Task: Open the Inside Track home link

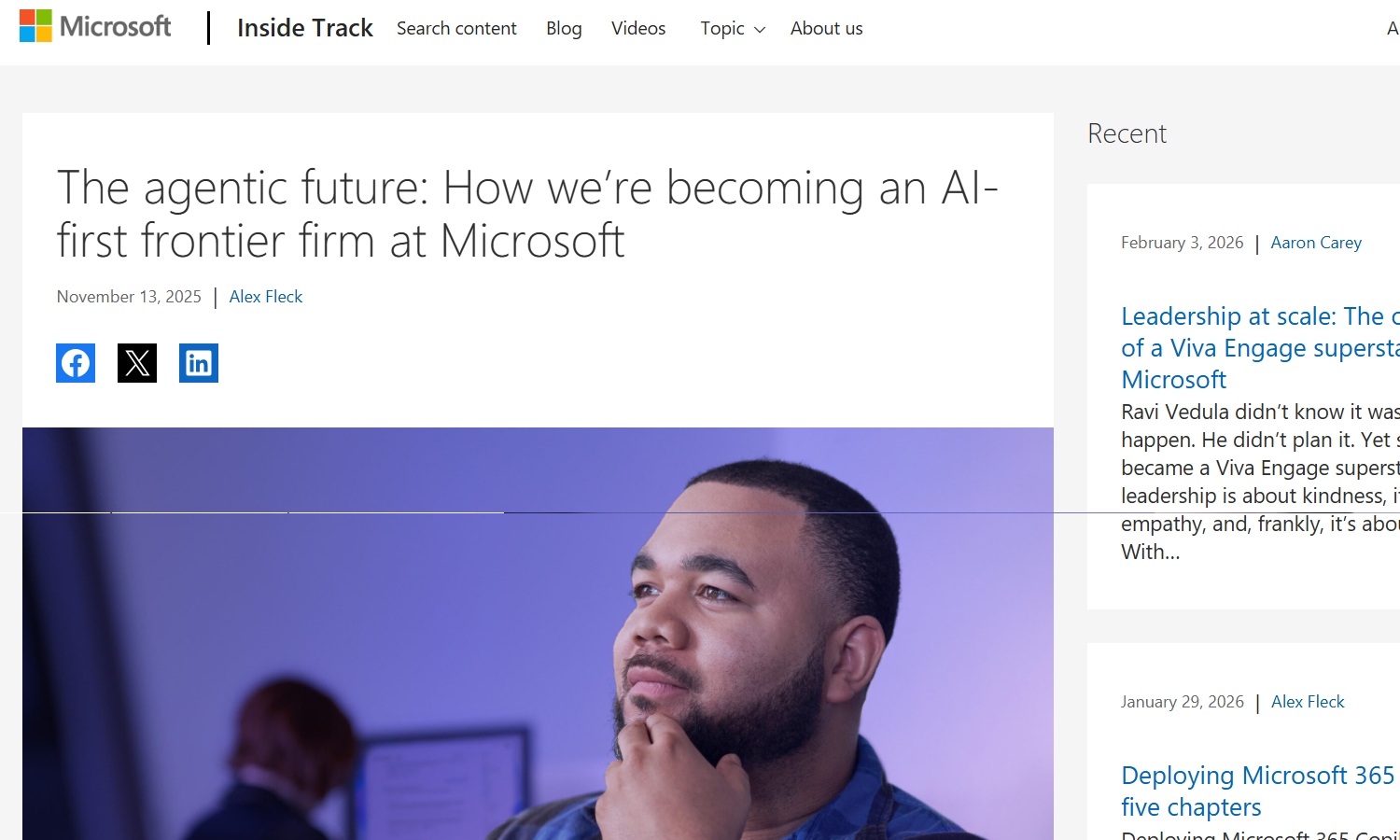Action: (304, 28)
